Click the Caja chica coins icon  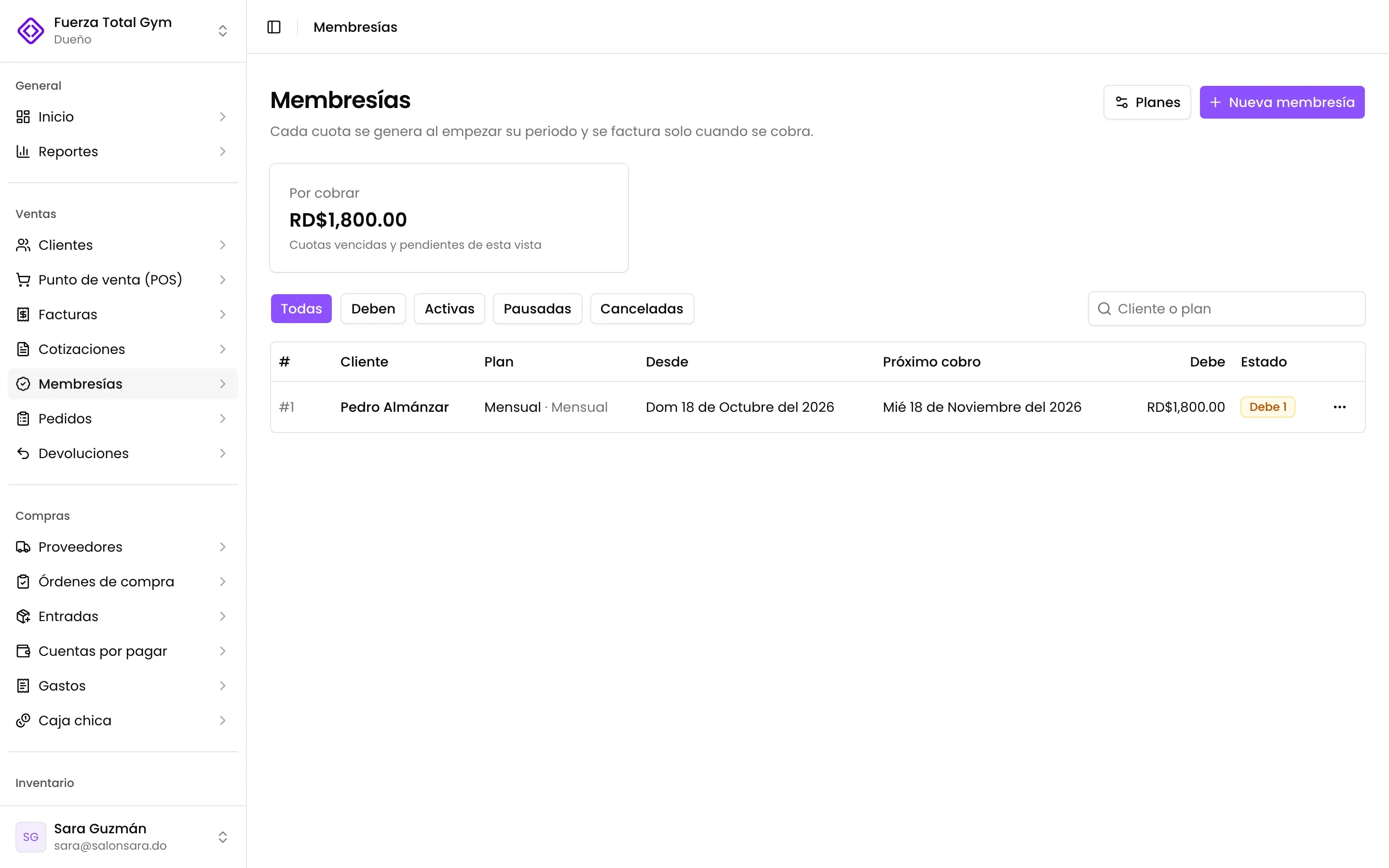pyautogui.click(x=23, y=720)
